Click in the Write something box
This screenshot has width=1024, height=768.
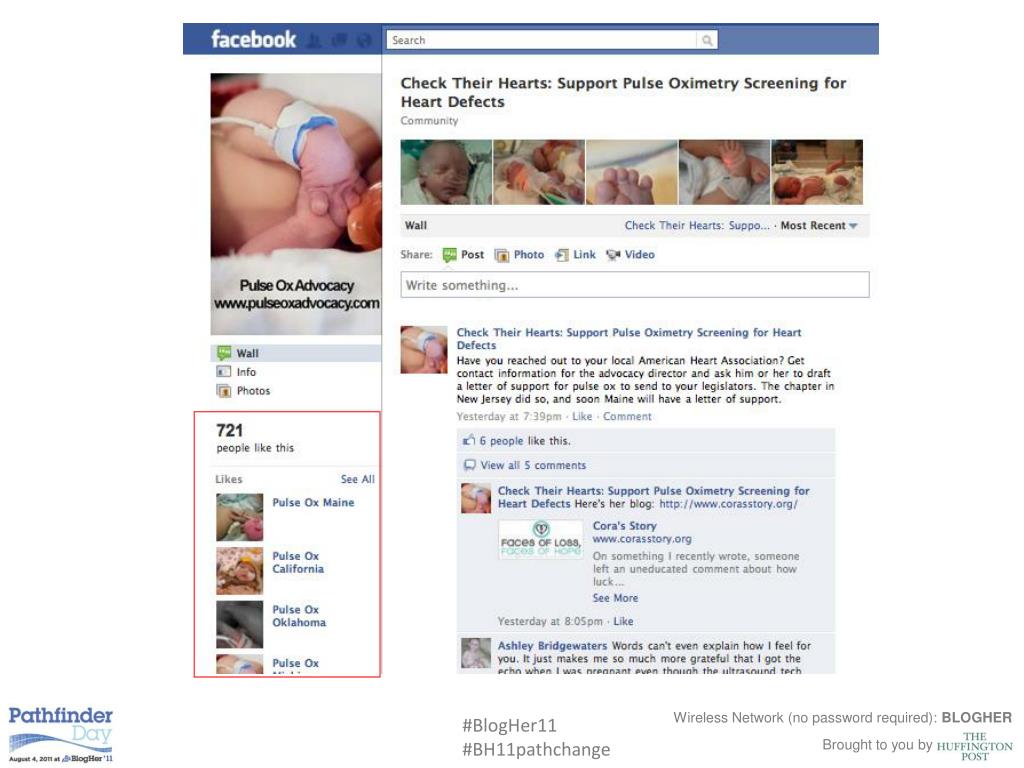[x=635, y=285]
